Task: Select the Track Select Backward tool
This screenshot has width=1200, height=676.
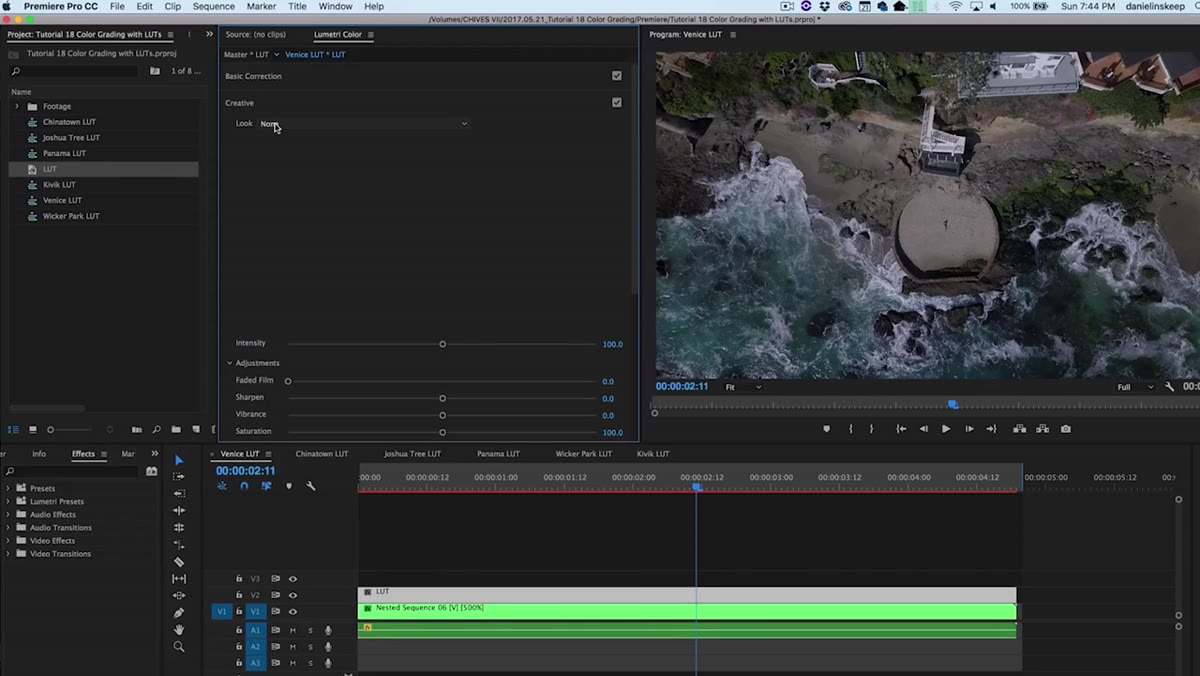Action: (x=179, y=494)
